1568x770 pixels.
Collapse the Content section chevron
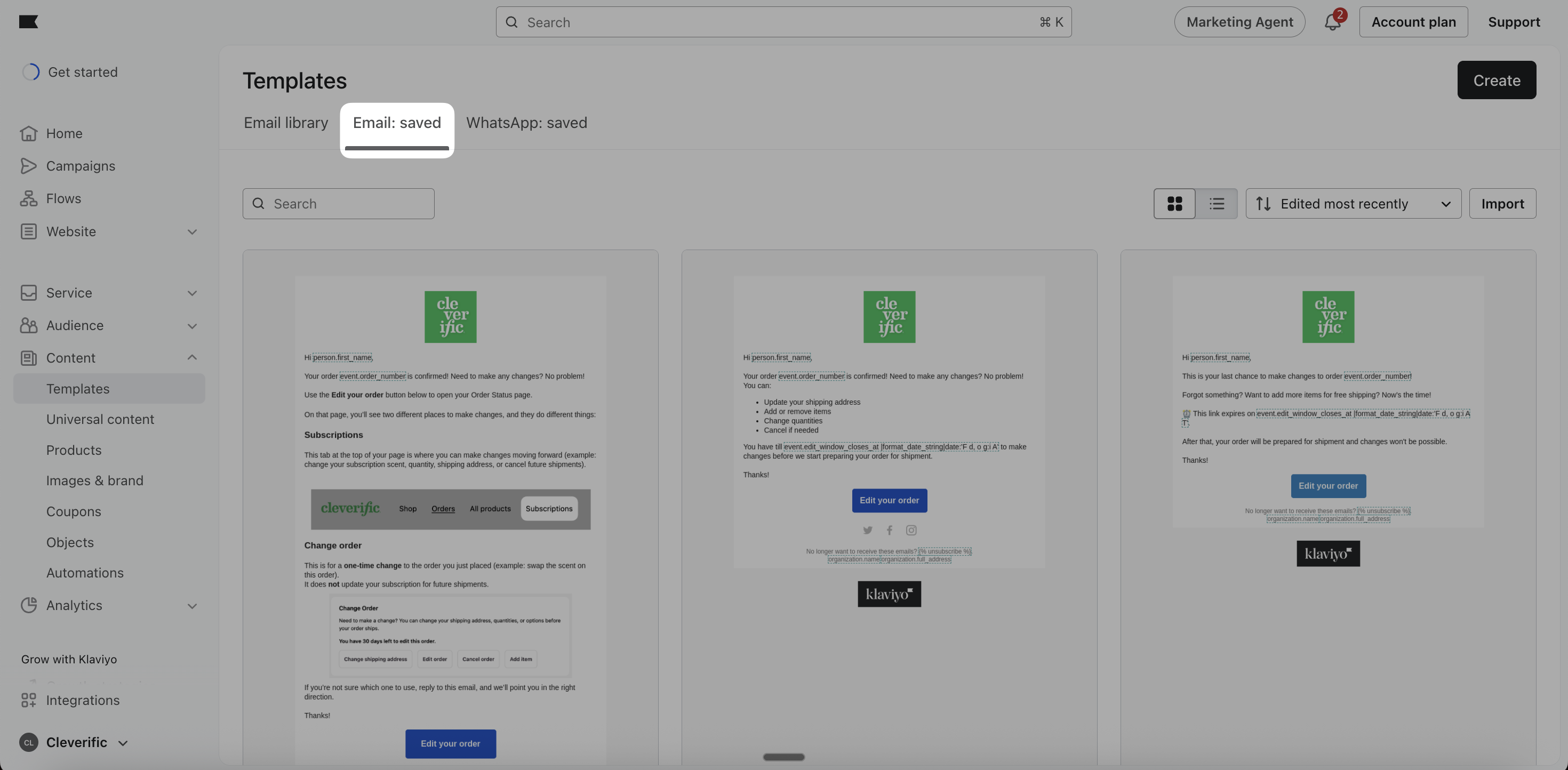coord(192,358)
